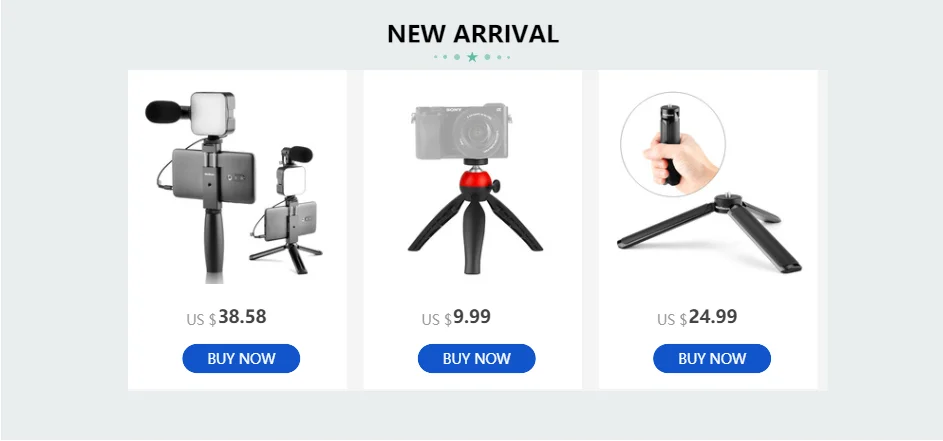Open the circular hand-holding-grip inset image

673,144
